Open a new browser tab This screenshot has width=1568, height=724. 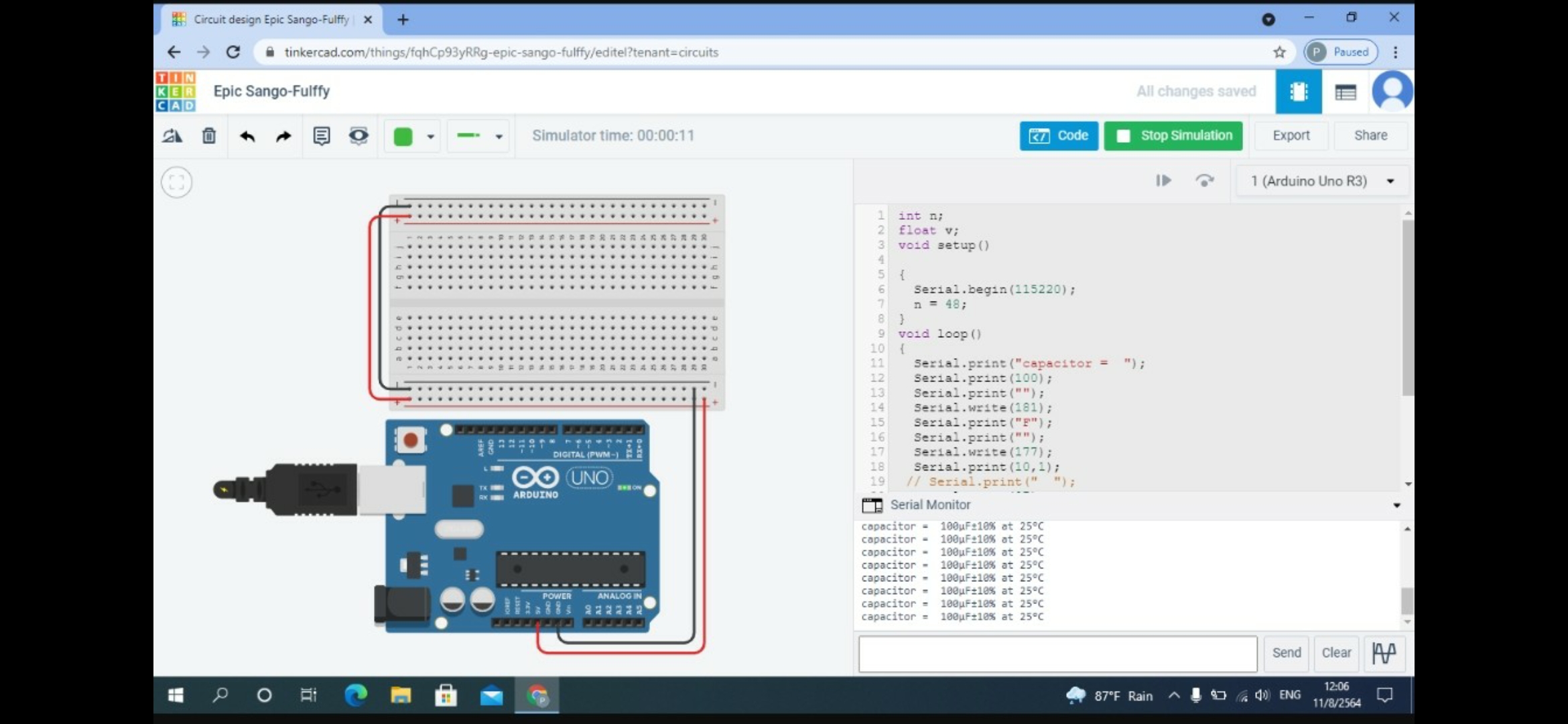click(x=403, y=19)
